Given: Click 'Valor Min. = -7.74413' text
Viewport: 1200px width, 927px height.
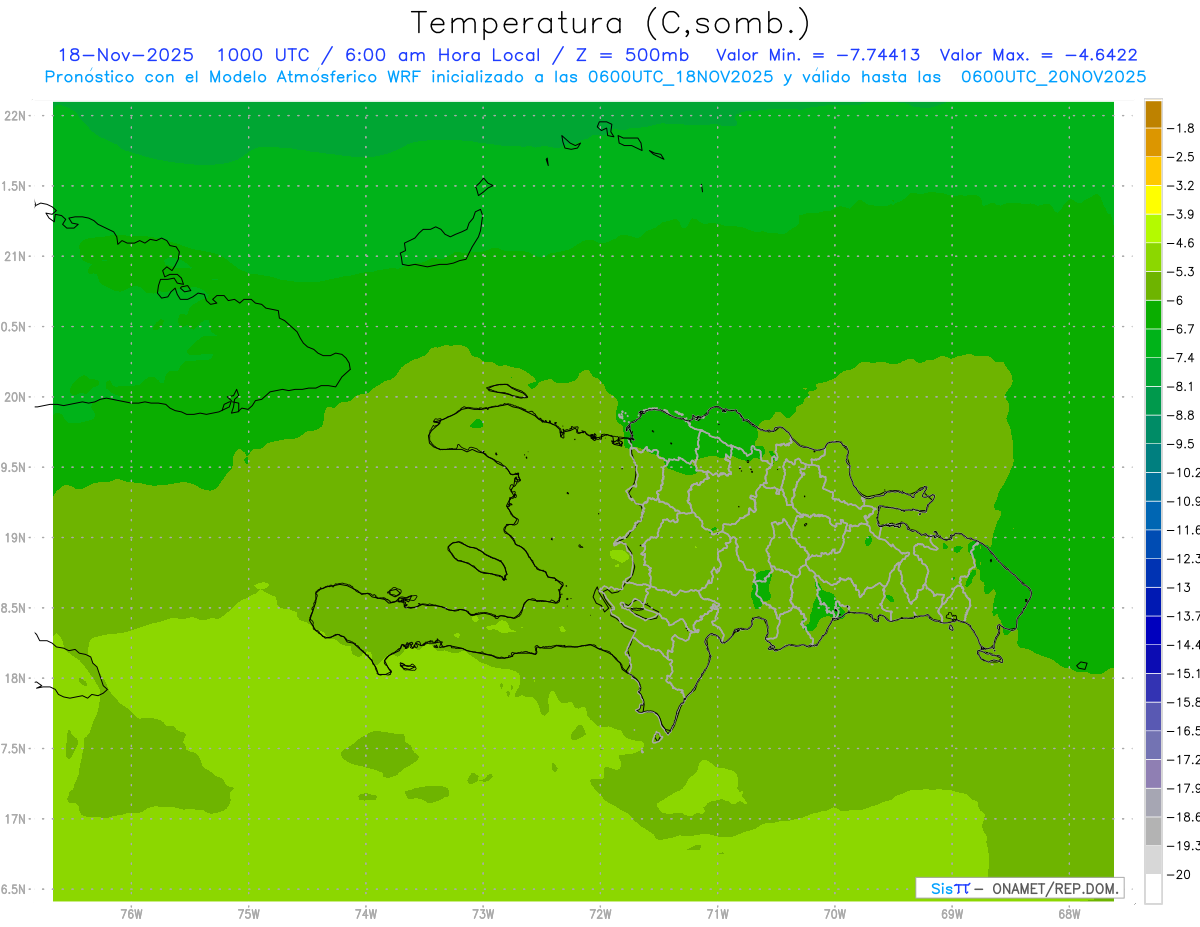Looking at the screenshot, I should tap(818, 55).
